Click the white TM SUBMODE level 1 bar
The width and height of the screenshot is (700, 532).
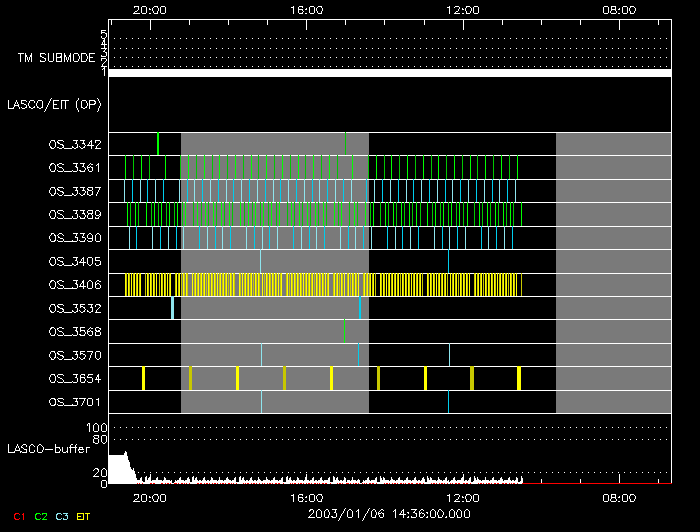pyautogui.click(x=389, y=73)
